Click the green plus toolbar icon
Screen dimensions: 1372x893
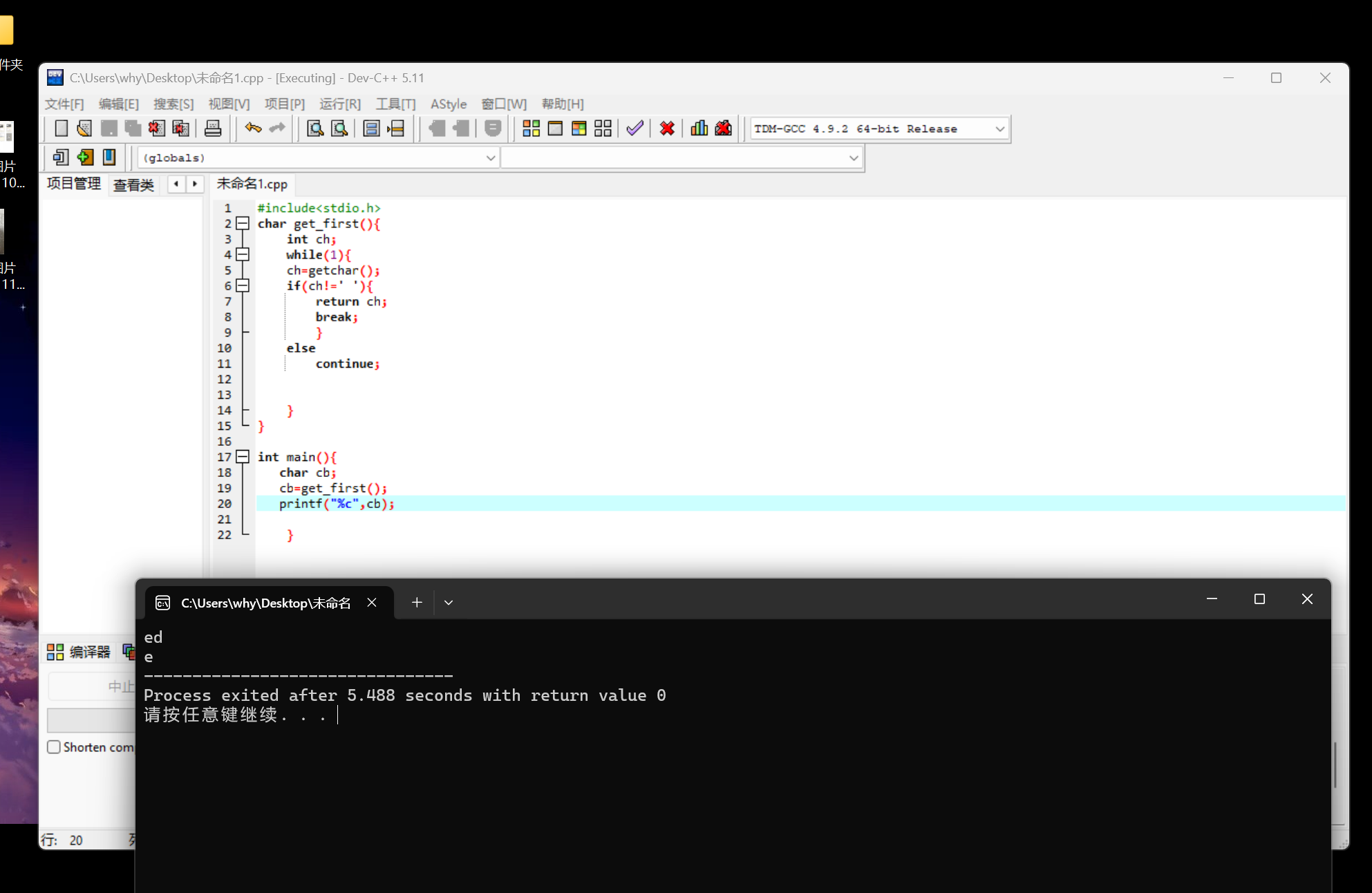pyautogui.click(x=85, y=158)
